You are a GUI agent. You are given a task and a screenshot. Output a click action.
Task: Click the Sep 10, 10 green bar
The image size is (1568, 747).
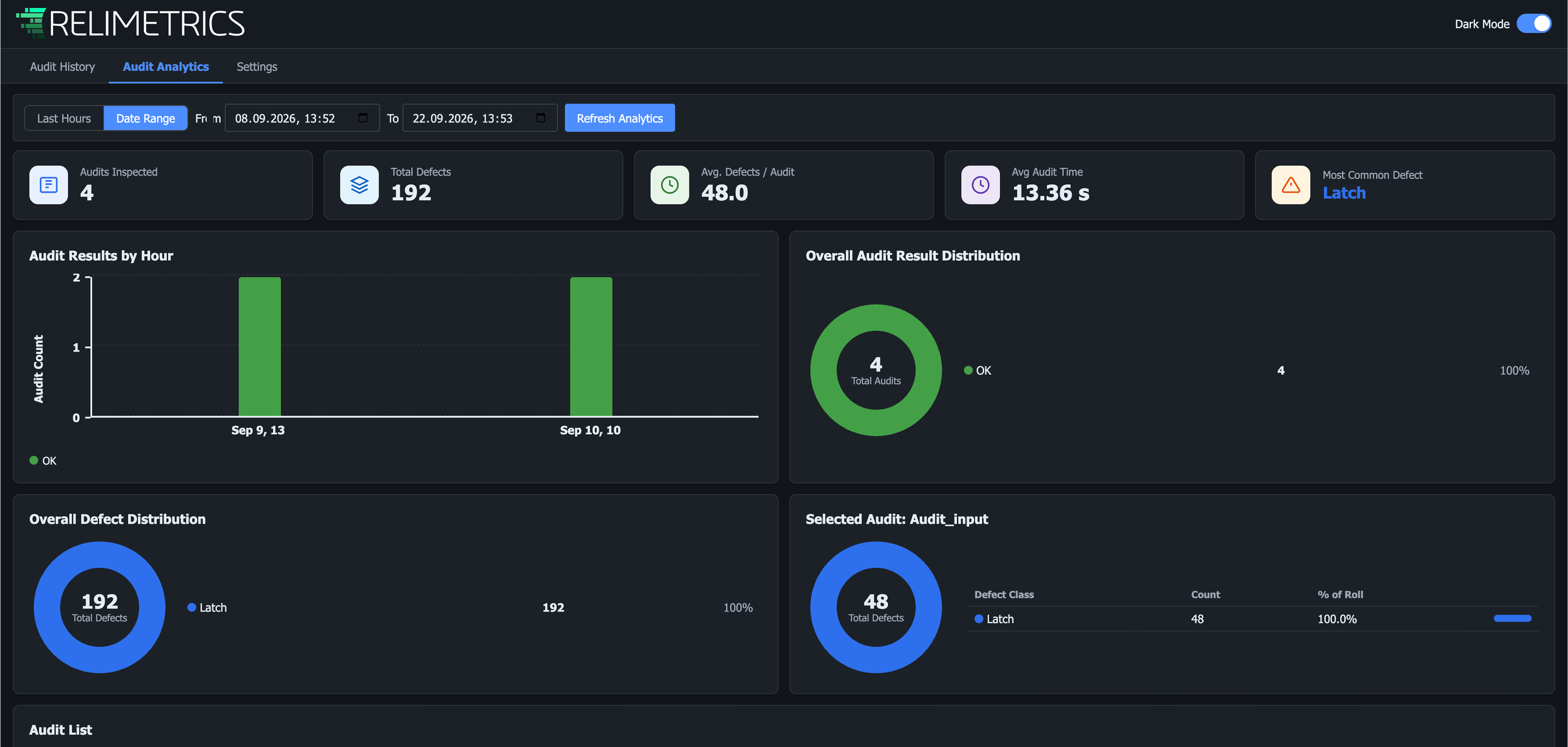pos(591,347)
